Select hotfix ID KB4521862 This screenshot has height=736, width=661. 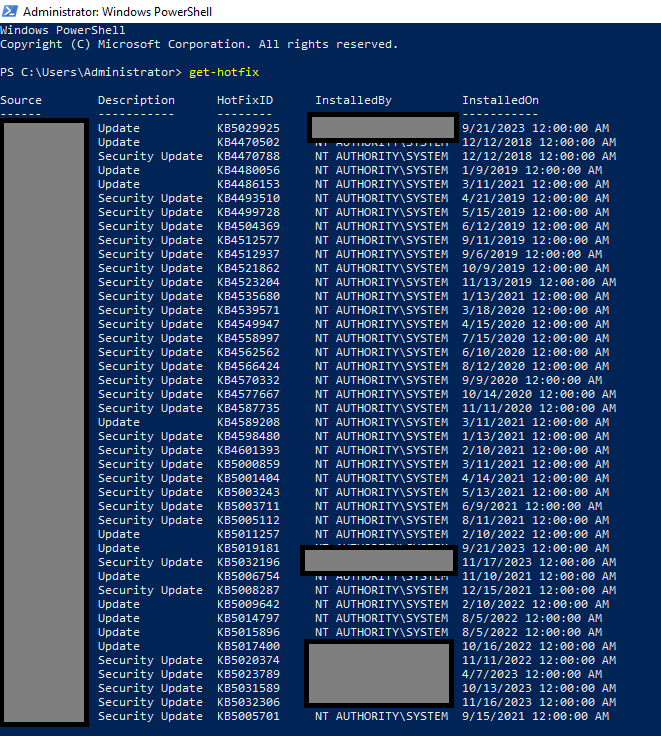coord(248,268)
